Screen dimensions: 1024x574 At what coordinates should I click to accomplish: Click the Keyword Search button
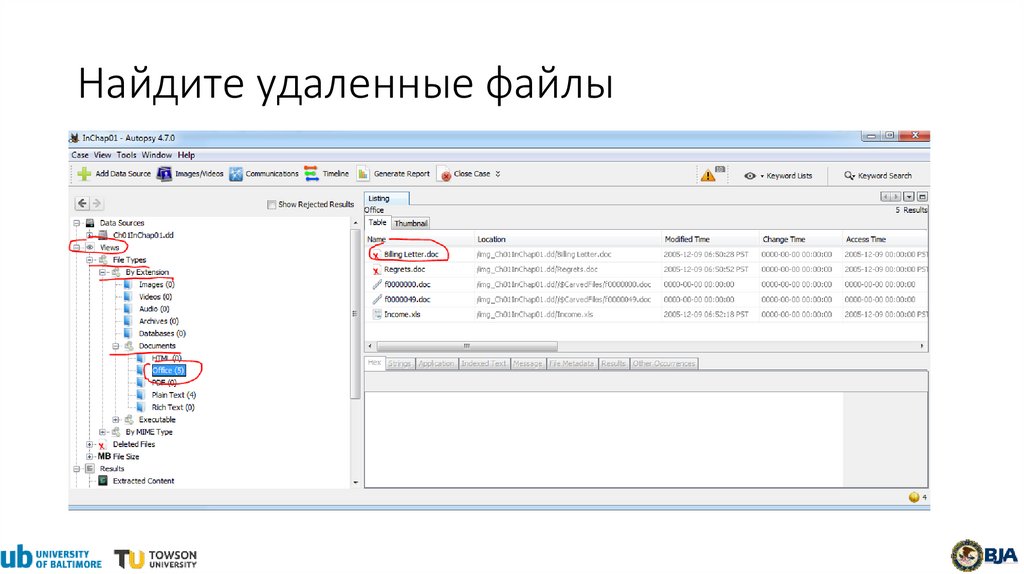tap(878, 176)
